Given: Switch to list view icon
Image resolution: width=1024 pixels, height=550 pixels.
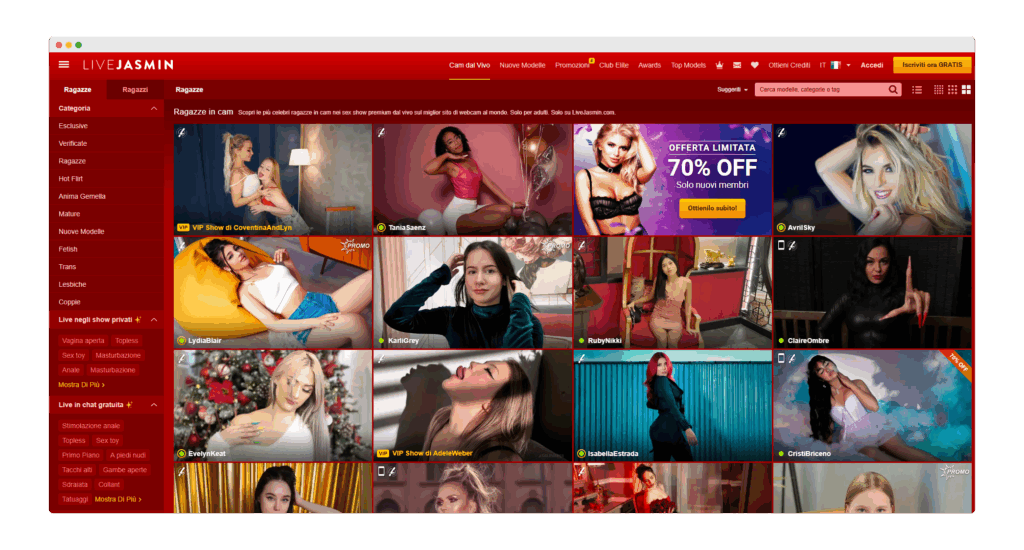Looking at the screenshot, I should coord(917,90).
